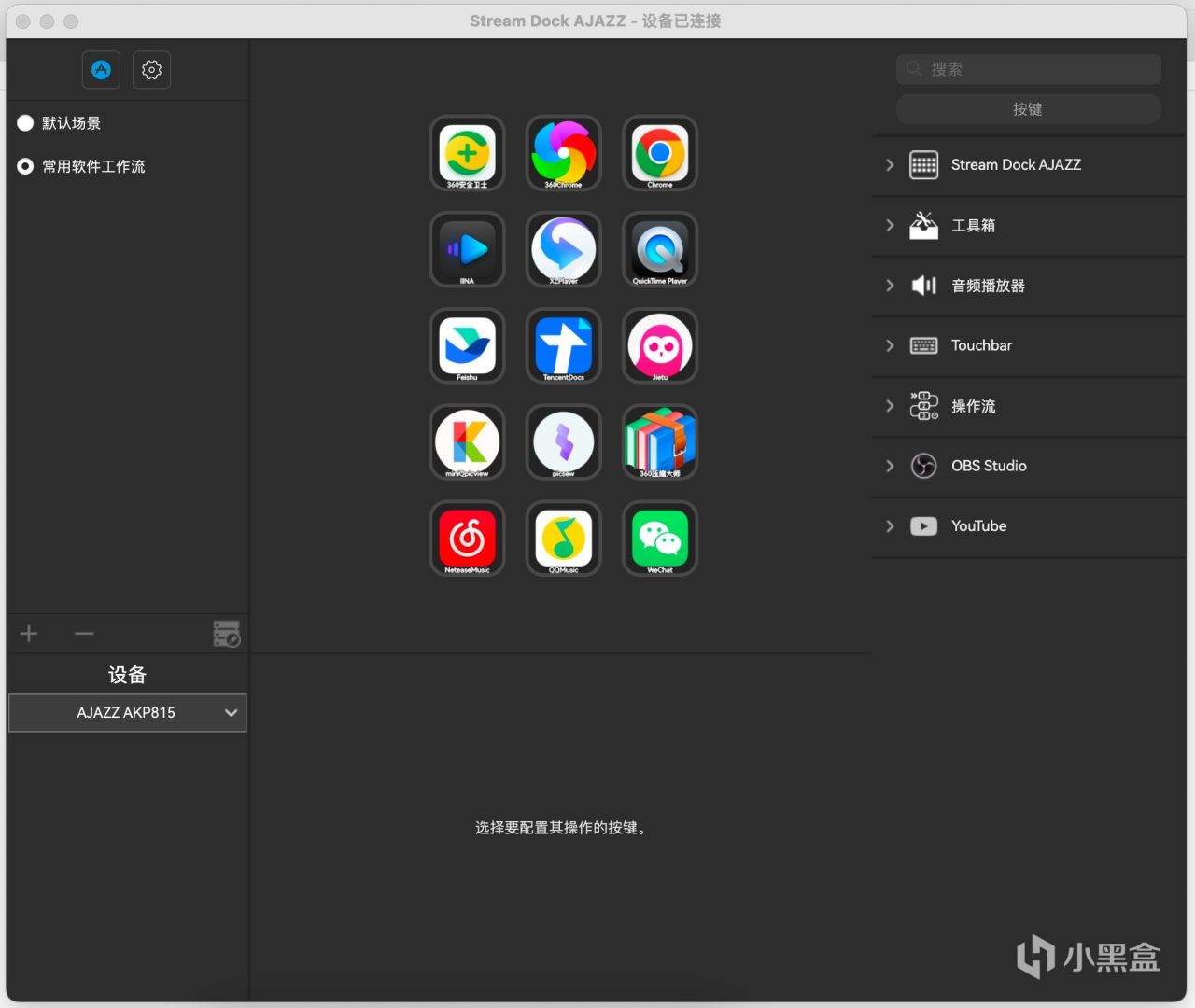Select the WeChat key

pyautogui.click(x=659, y=539)
